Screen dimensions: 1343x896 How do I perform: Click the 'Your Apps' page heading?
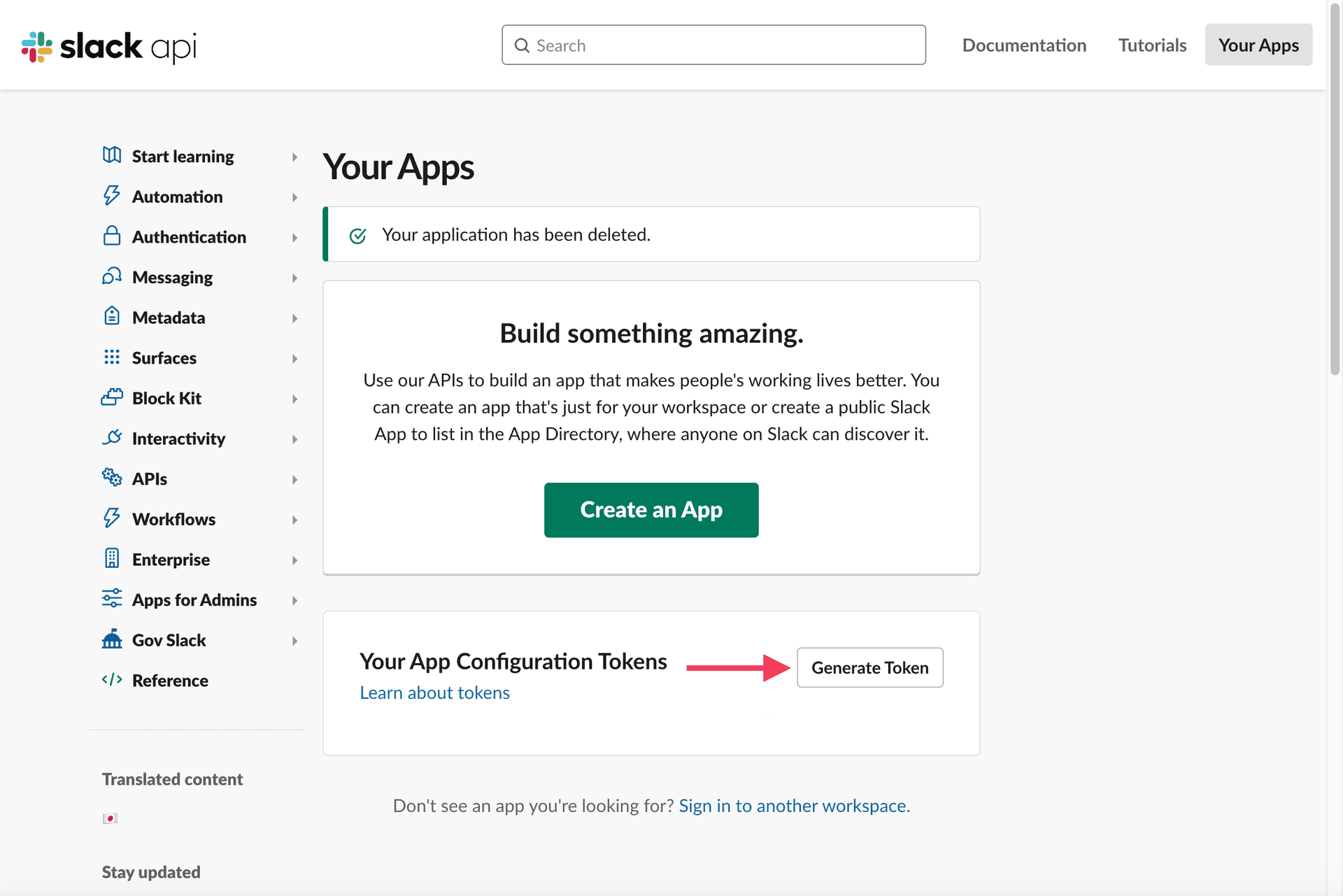tap(398, 167)
